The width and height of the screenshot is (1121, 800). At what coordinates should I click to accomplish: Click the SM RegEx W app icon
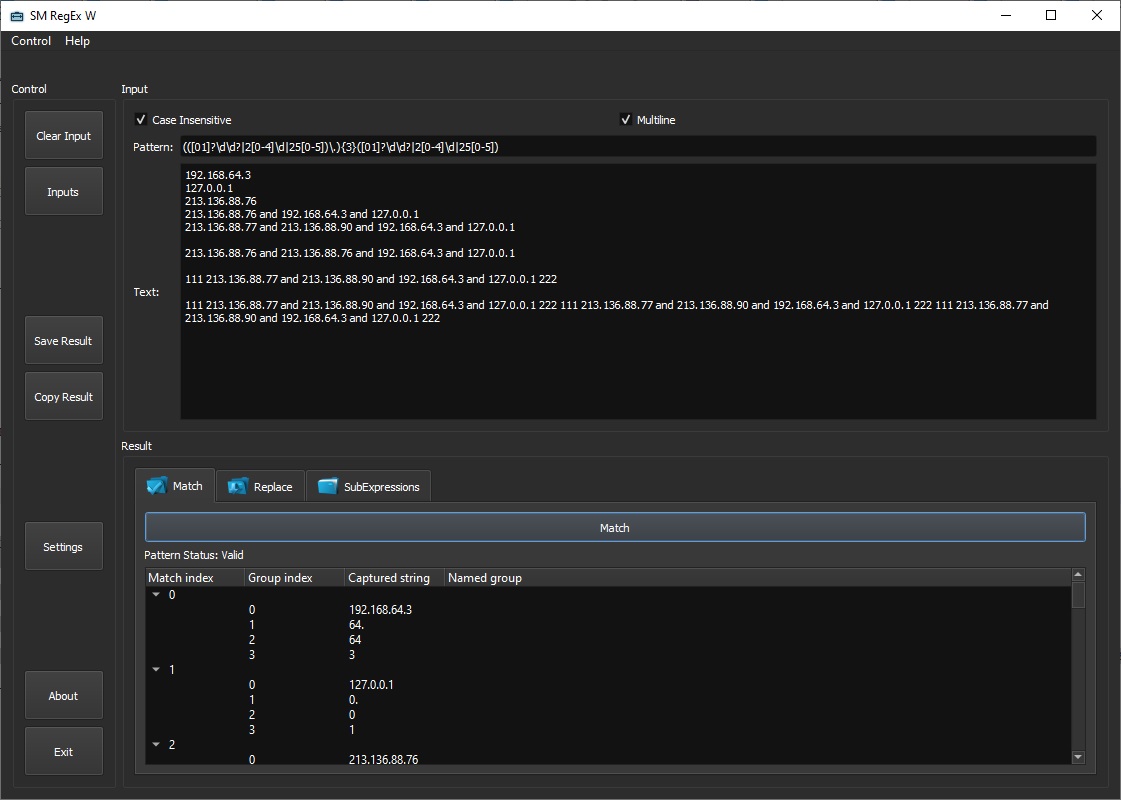click(x=16, y=16)
